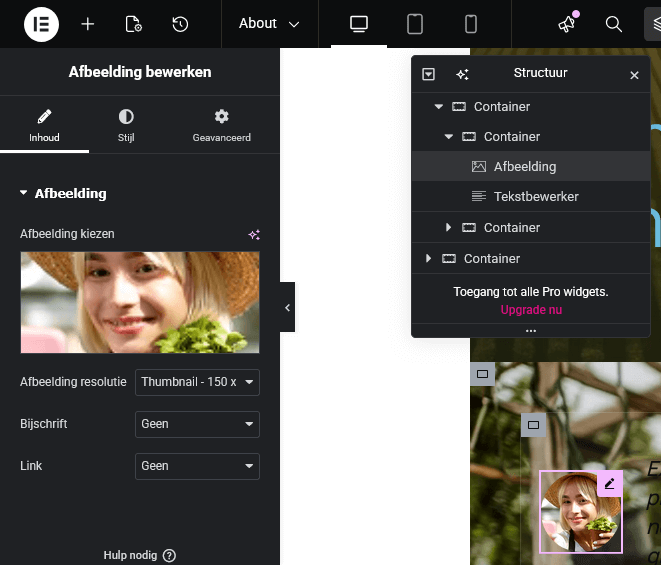Open the document settings page icon
661x565 pixels.
133,24
